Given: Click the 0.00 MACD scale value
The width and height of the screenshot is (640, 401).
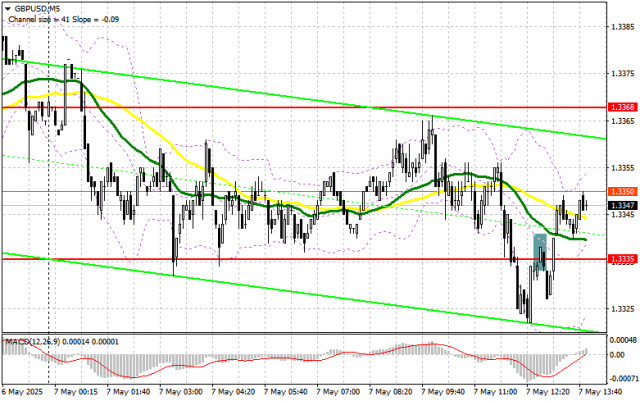Looking at the screenshot, I should [617, 355].
